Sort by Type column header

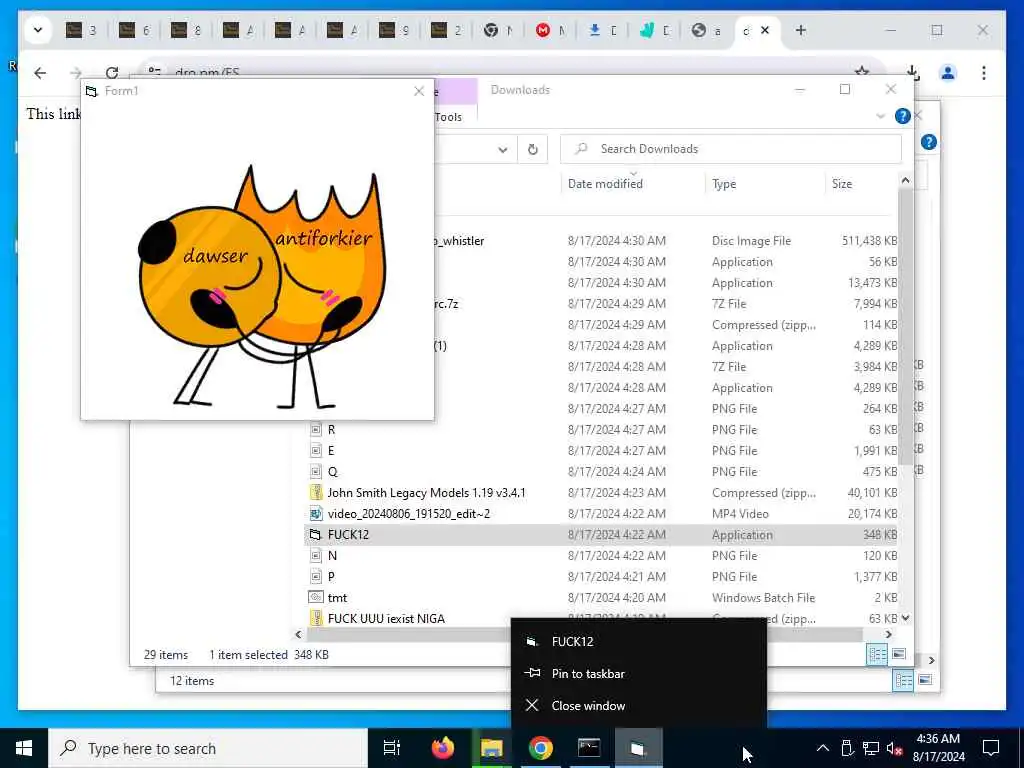pyautogui.click(x=724, y=184)
